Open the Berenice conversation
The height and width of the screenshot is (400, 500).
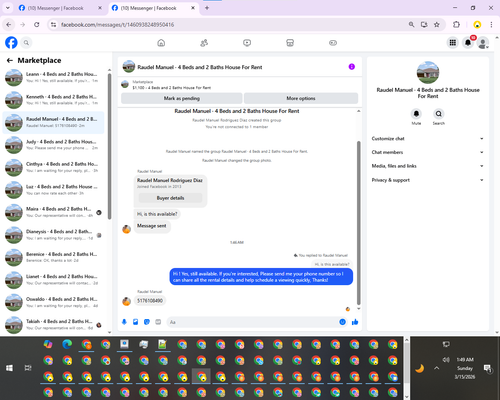click(x=53, y=257)
